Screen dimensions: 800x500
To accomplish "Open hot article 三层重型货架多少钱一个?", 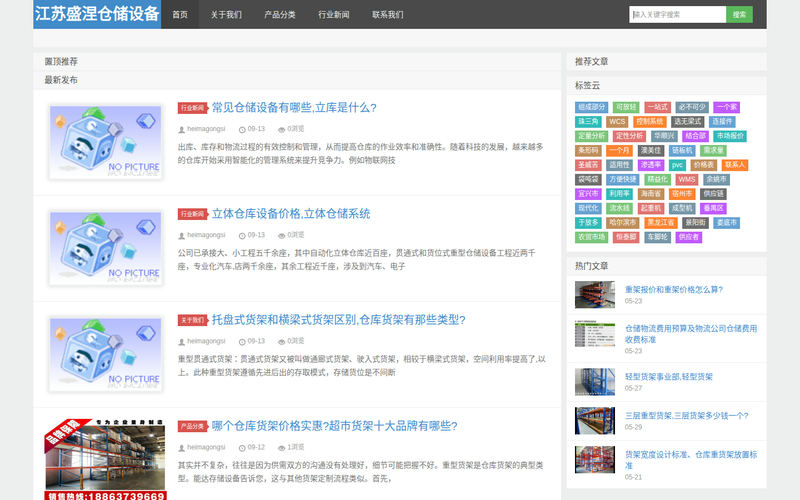I will 687,416.
